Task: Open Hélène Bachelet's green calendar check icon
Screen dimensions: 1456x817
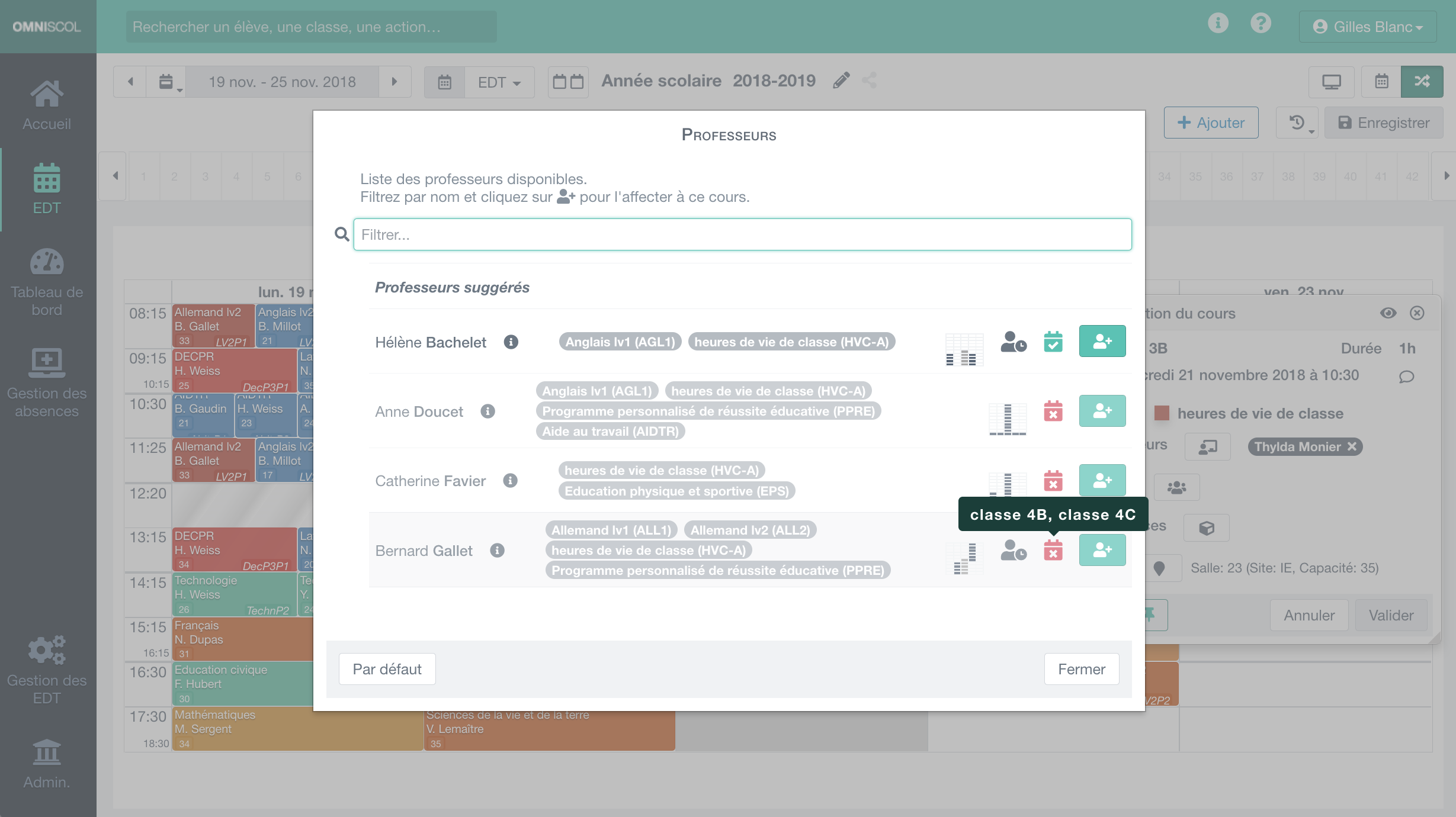Action: (x=1053, y=342)
